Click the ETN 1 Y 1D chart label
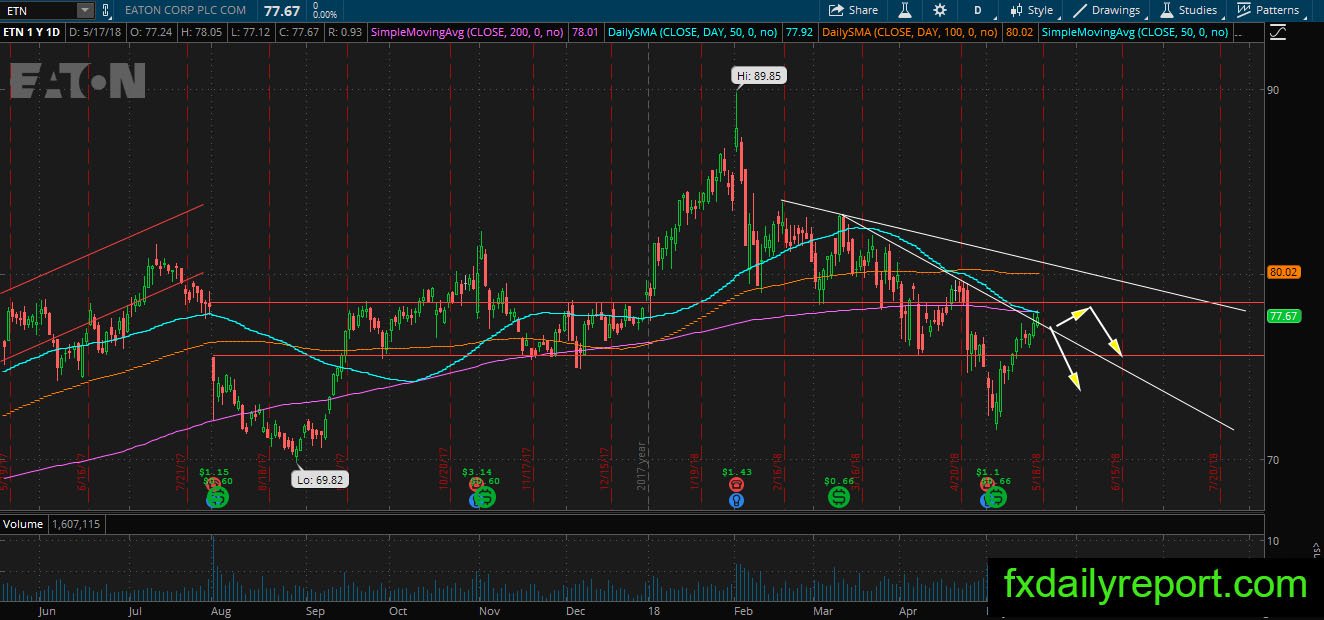1324x620 pixels. tap(32, 32)
